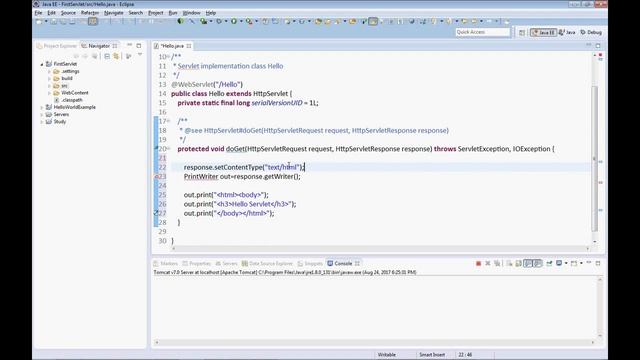Click the console horizontal scrollbar

point(374,342)
